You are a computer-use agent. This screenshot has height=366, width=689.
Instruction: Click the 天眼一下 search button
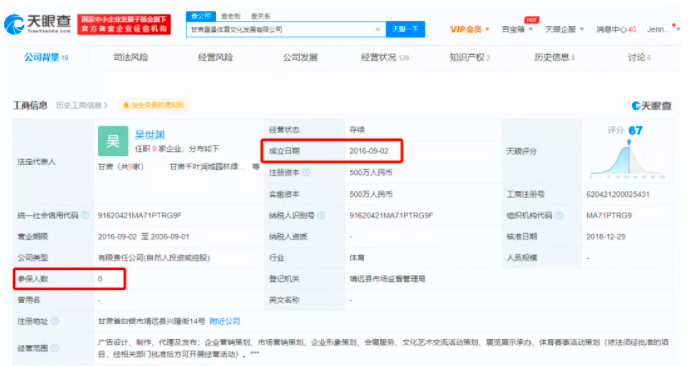(x=405, y=29)
